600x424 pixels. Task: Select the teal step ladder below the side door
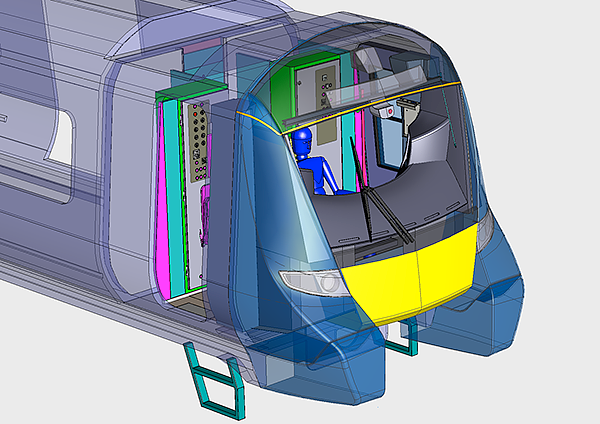(x=214, y=379)
